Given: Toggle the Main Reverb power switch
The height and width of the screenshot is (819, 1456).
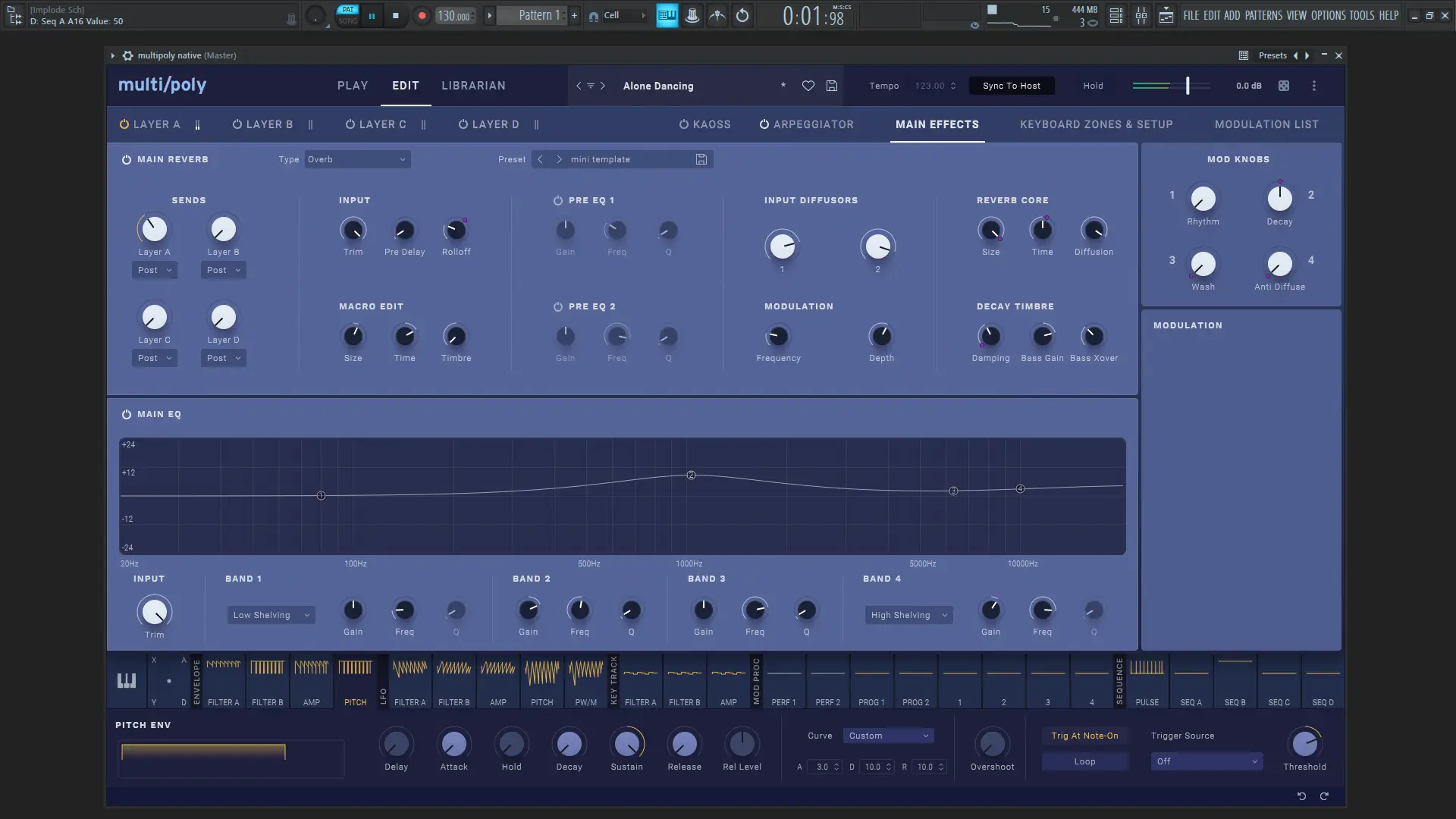Looking at the screenshot, I should point(127,159).
